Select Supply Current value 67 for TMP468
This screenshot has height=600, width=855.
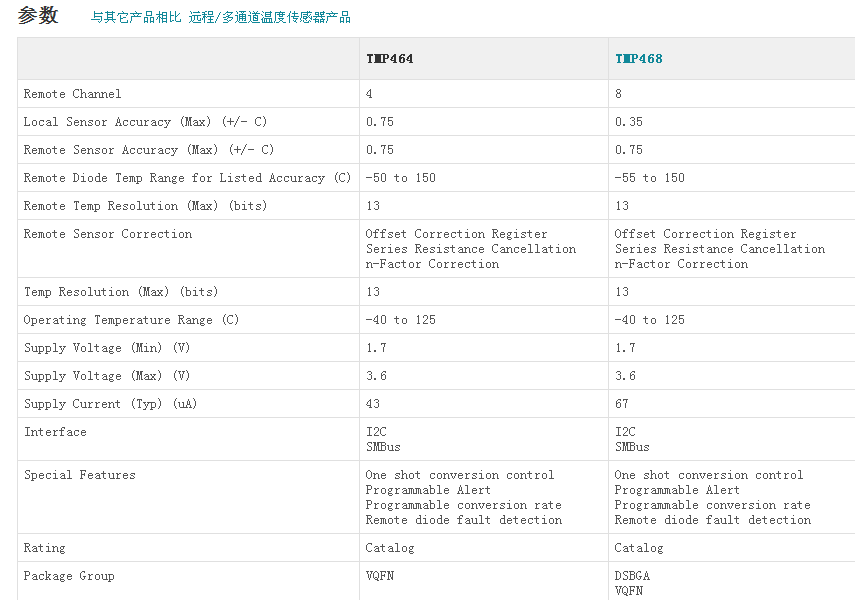pos(621,404)
